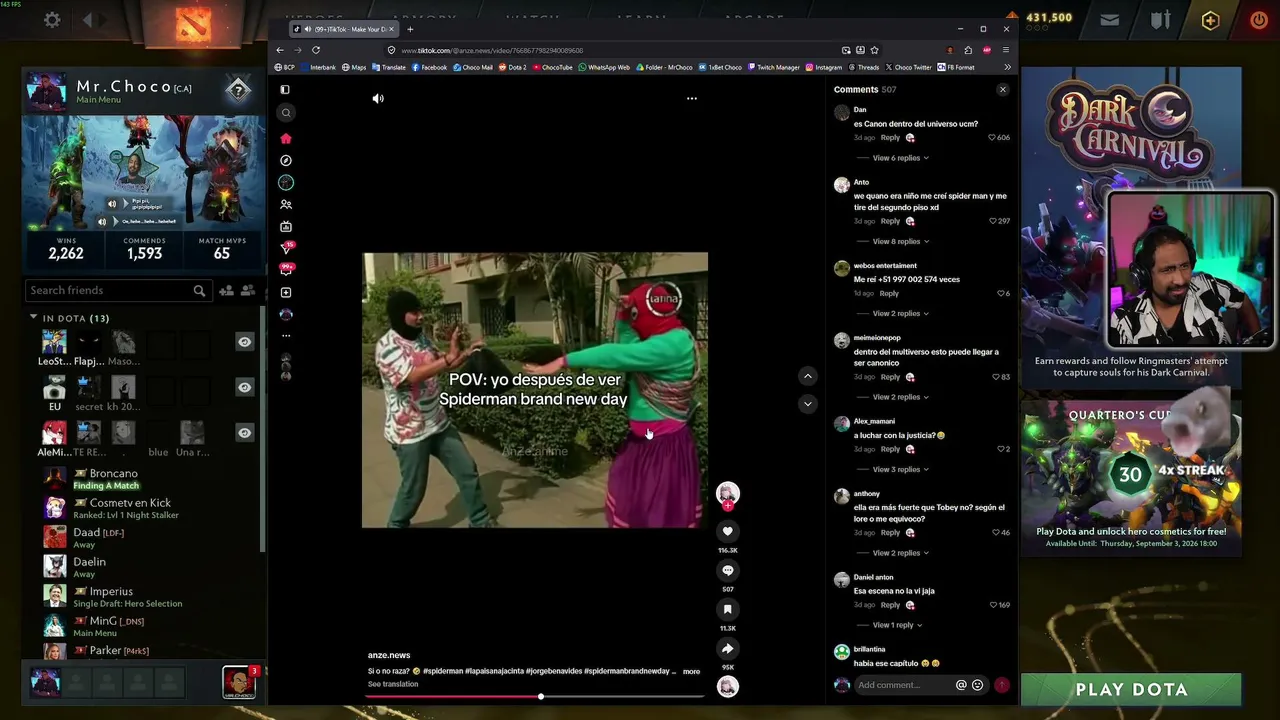1280x720 pixels.
Task: Like Anto's comment
Action: tap(992, 221)
